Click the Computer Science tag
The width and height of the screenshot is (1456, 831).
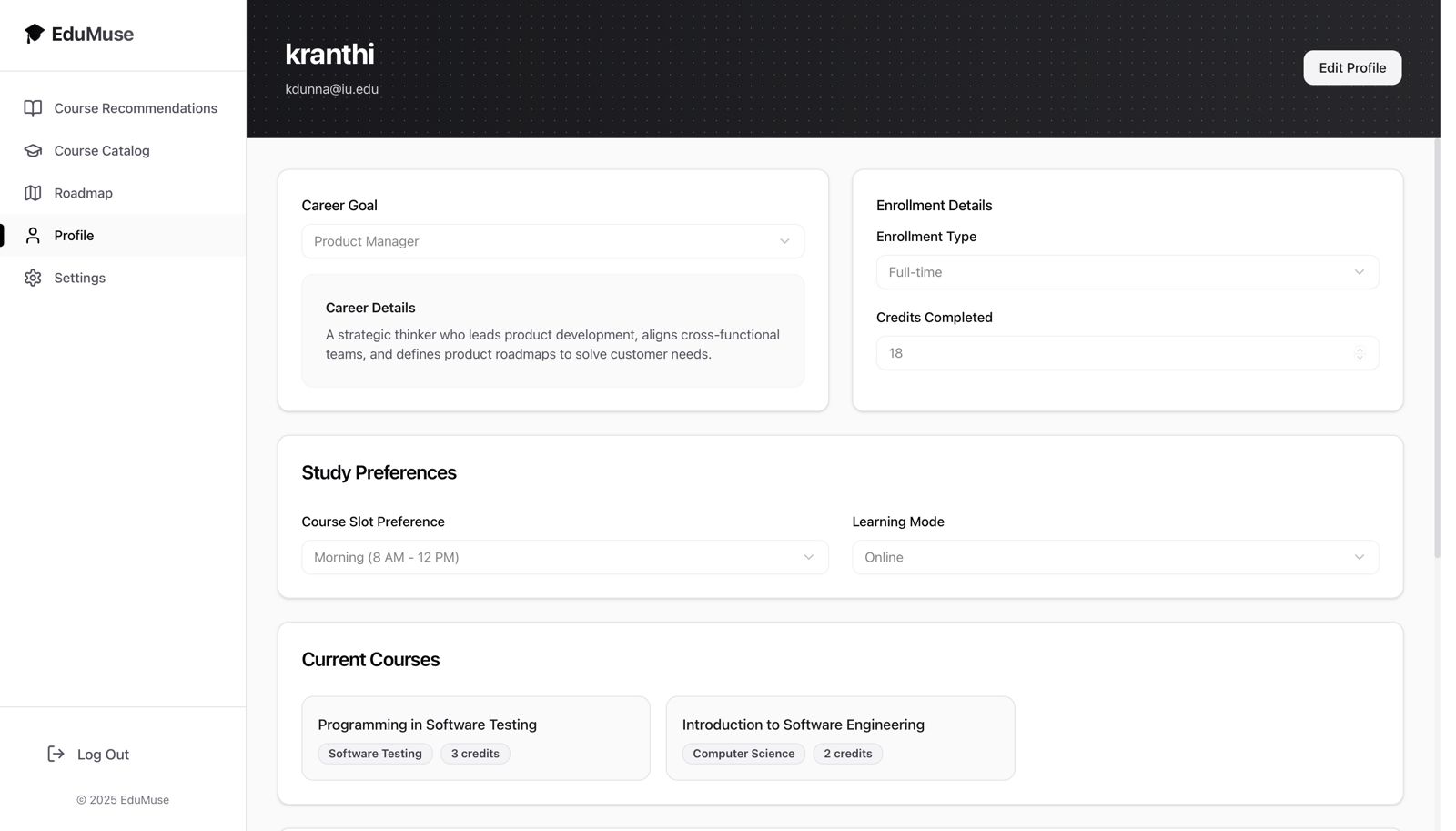(x=743, y=754)
